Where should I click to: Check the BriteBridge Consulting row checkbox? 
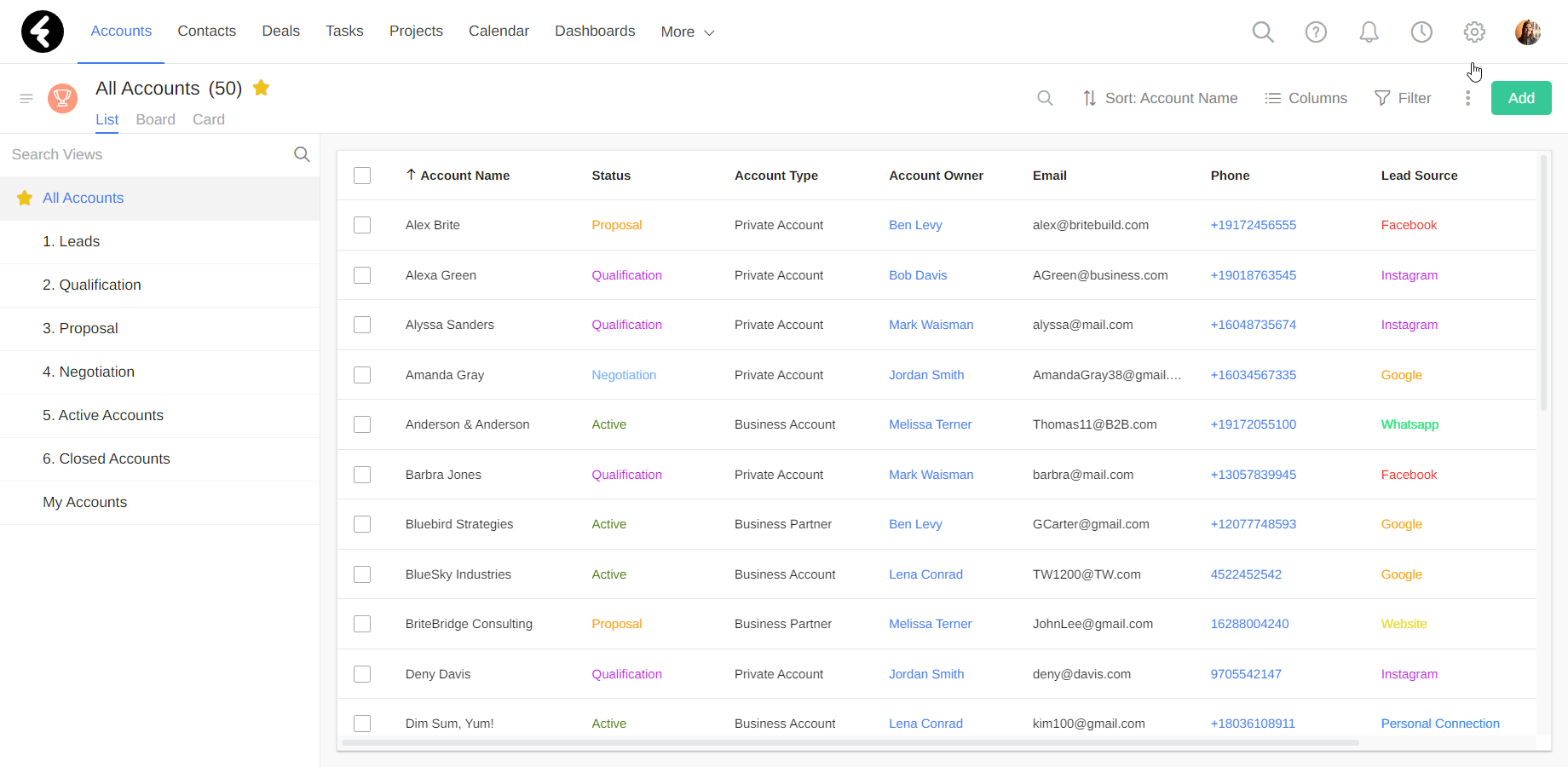click(362, 624)
